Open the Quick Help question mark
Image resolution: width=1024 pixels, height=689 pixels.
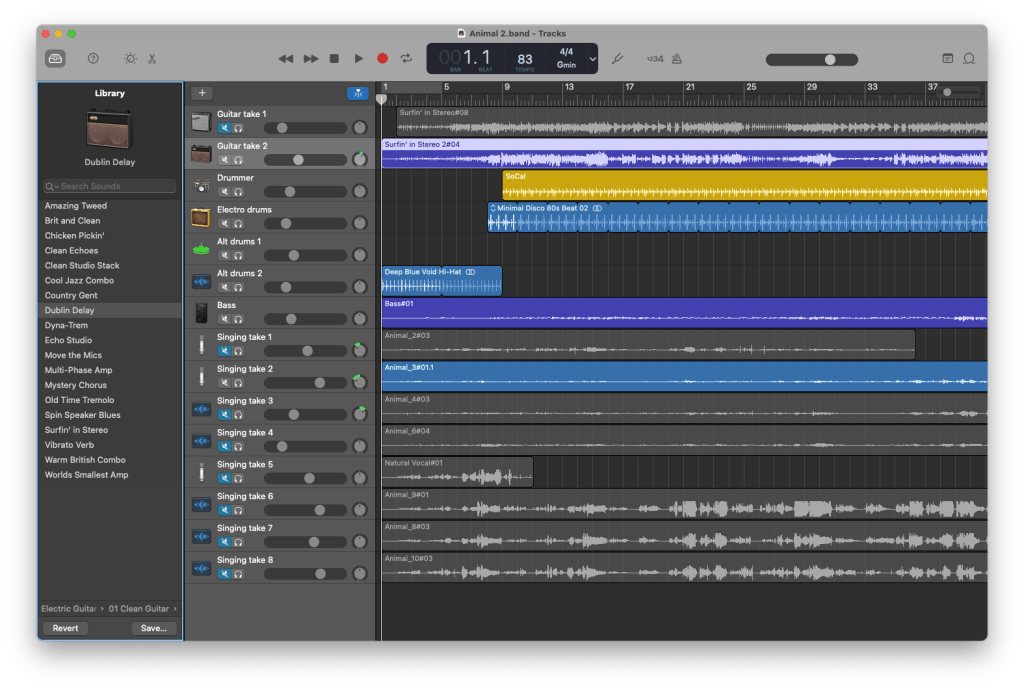click(x=93, y=59)
